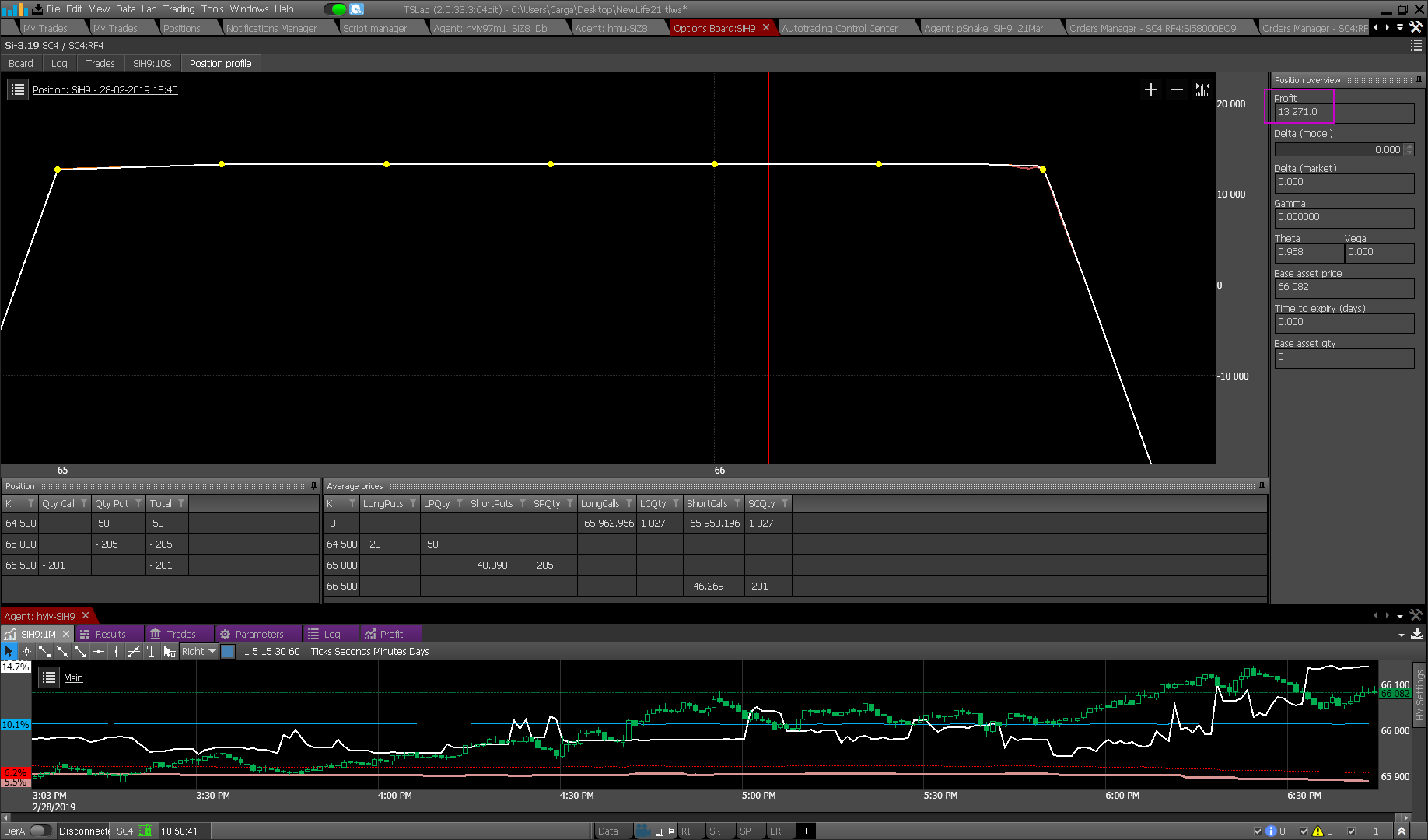Toggle the green trading switch in menu bar
The width and height of the screenshot is (1428, 840).
[335, 9]
